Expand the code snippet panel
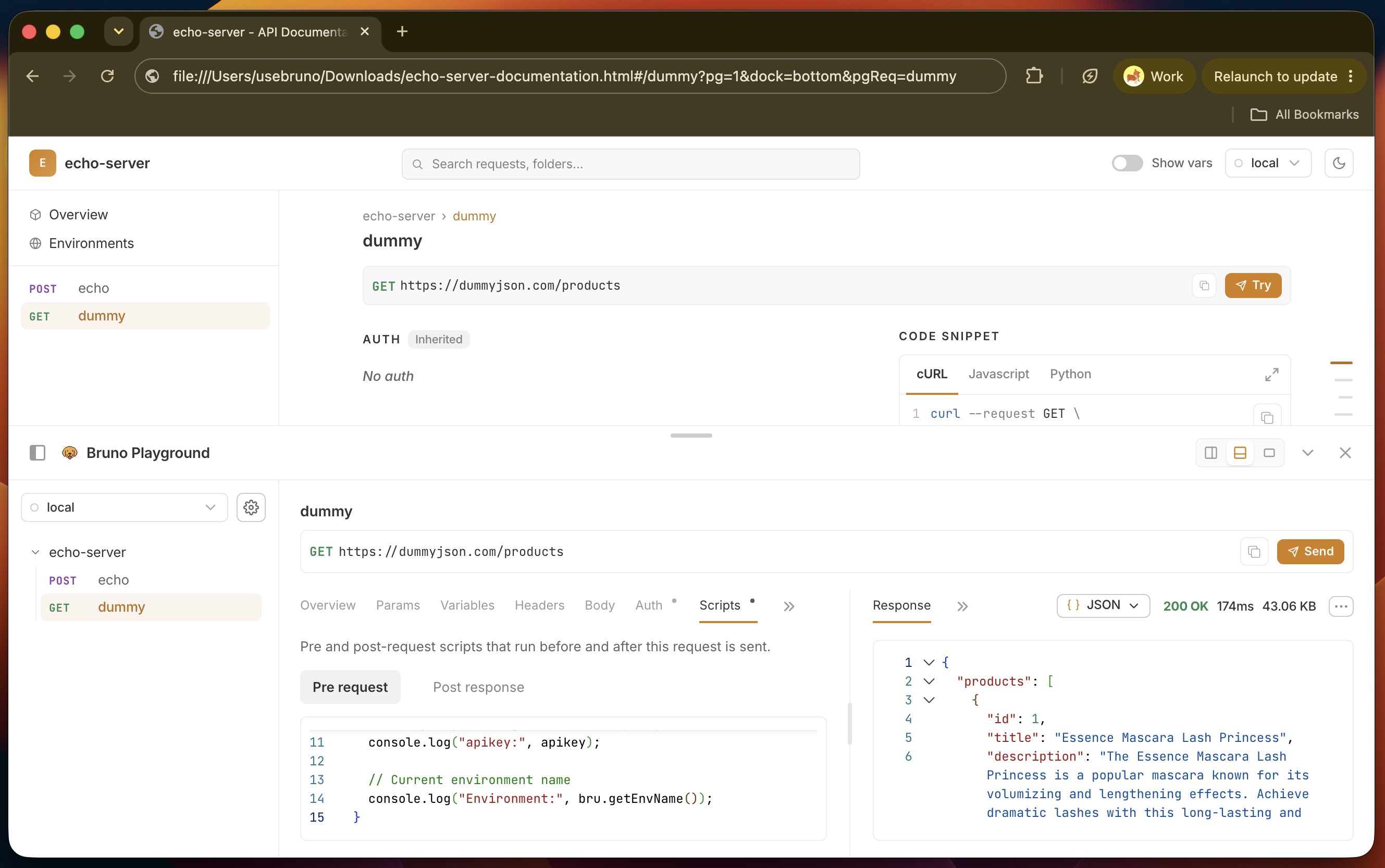 coord(1271,374)
